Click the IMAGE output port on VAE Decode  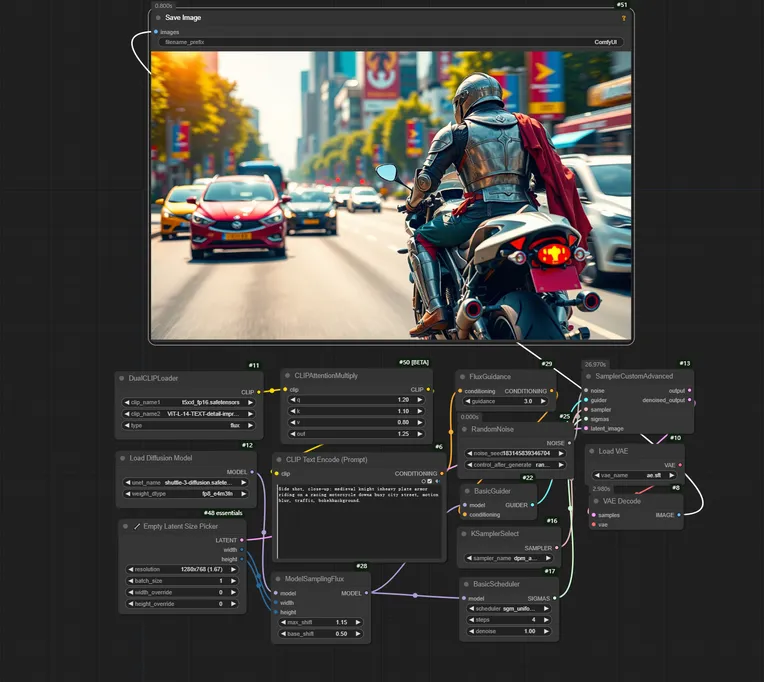tap(679, 514)
